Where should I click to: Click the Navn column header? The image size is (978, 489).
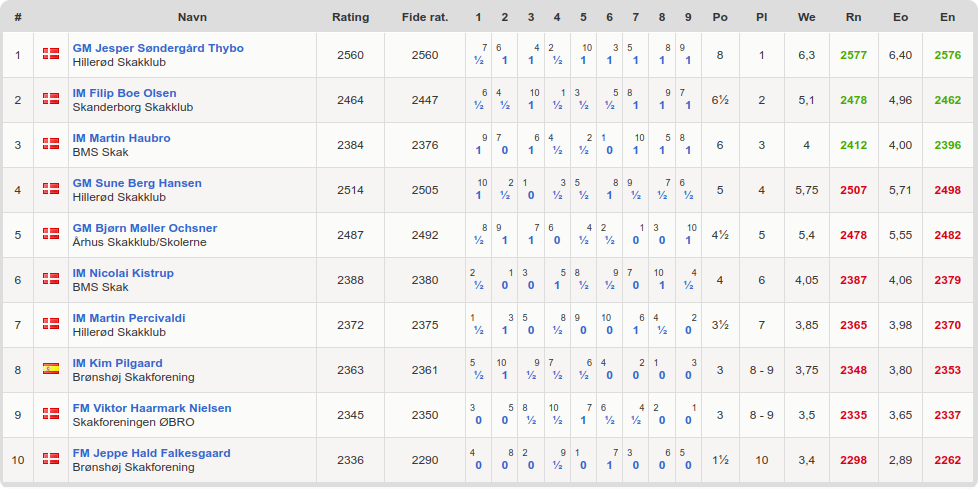(192, 17)
